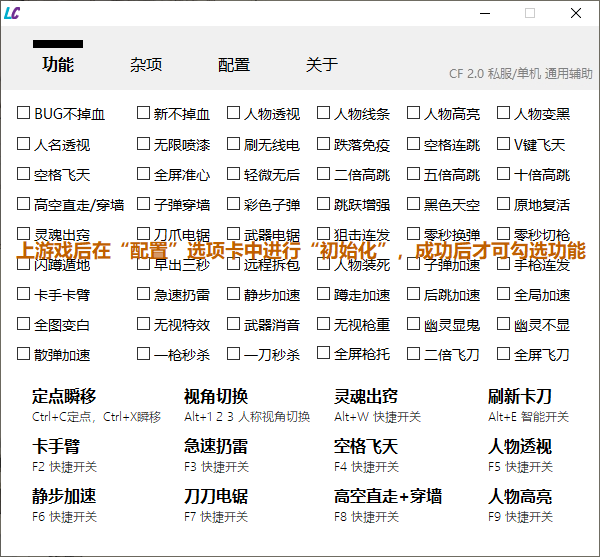Show the 关于 tab
This screenshot has height=557, width=600.
[322, 65]
